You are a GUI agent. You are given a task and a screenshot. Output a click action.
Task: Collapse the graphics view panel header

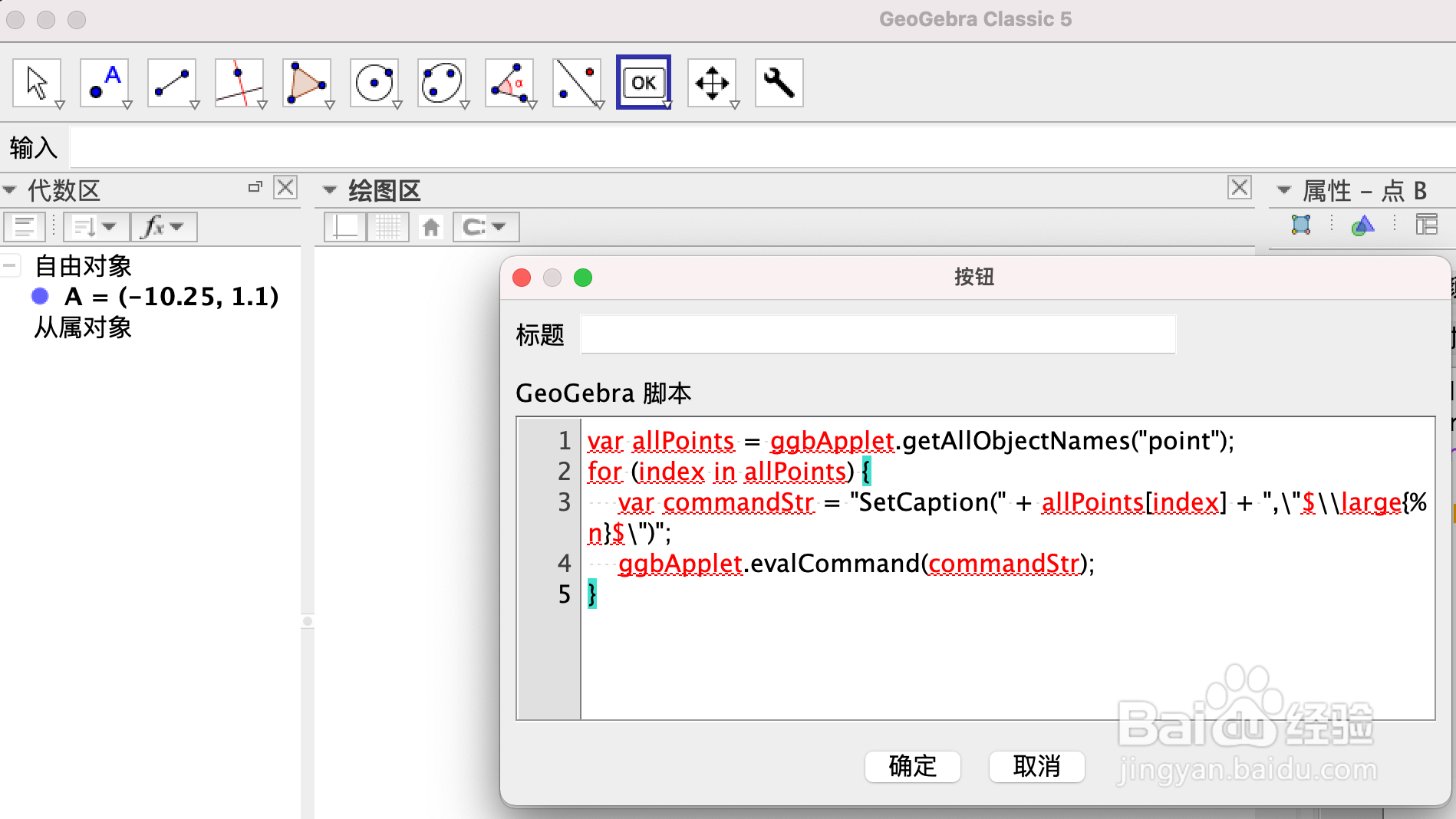coord(330,189)
